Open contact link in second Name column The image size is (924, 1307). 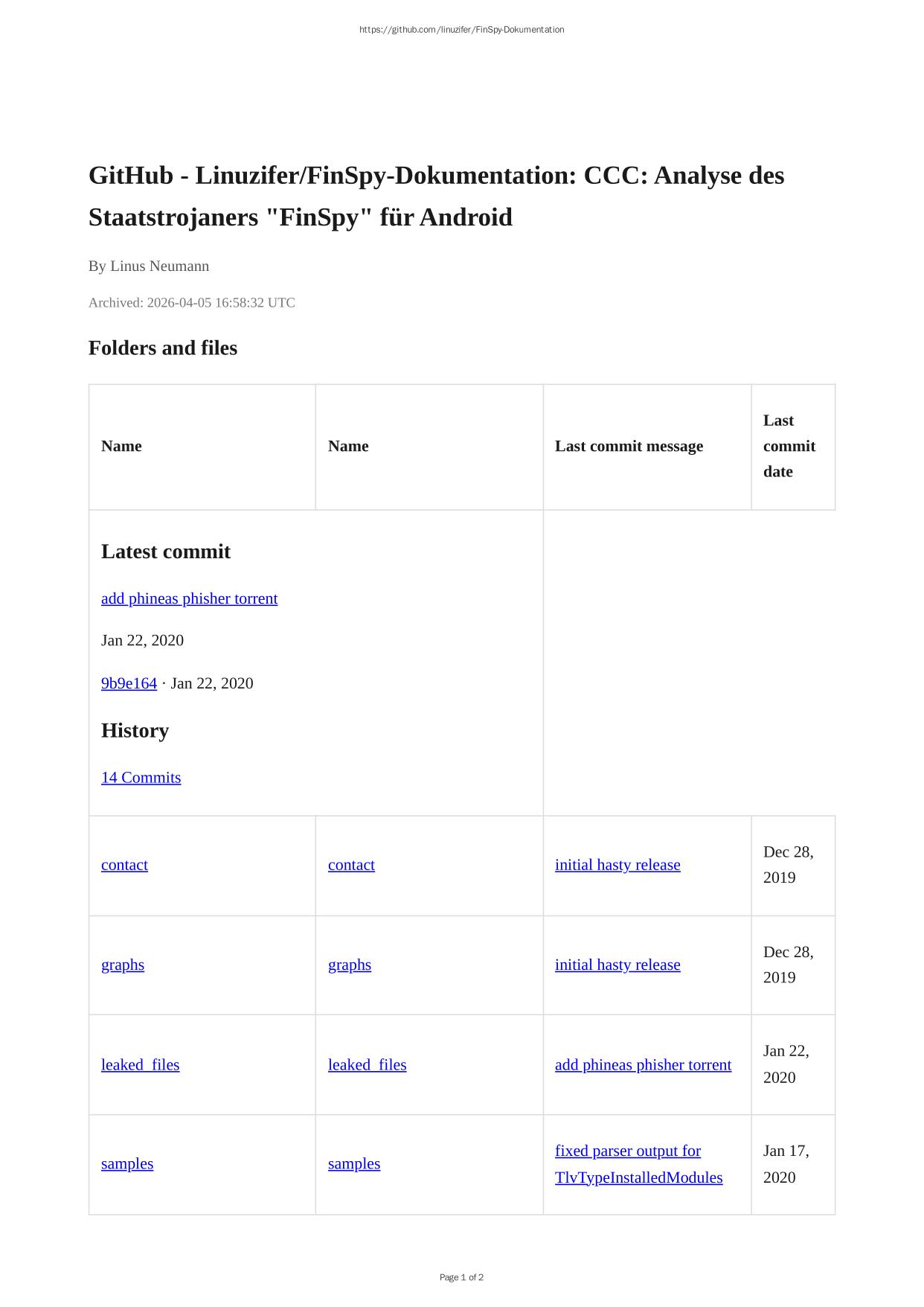coord(351,865)
